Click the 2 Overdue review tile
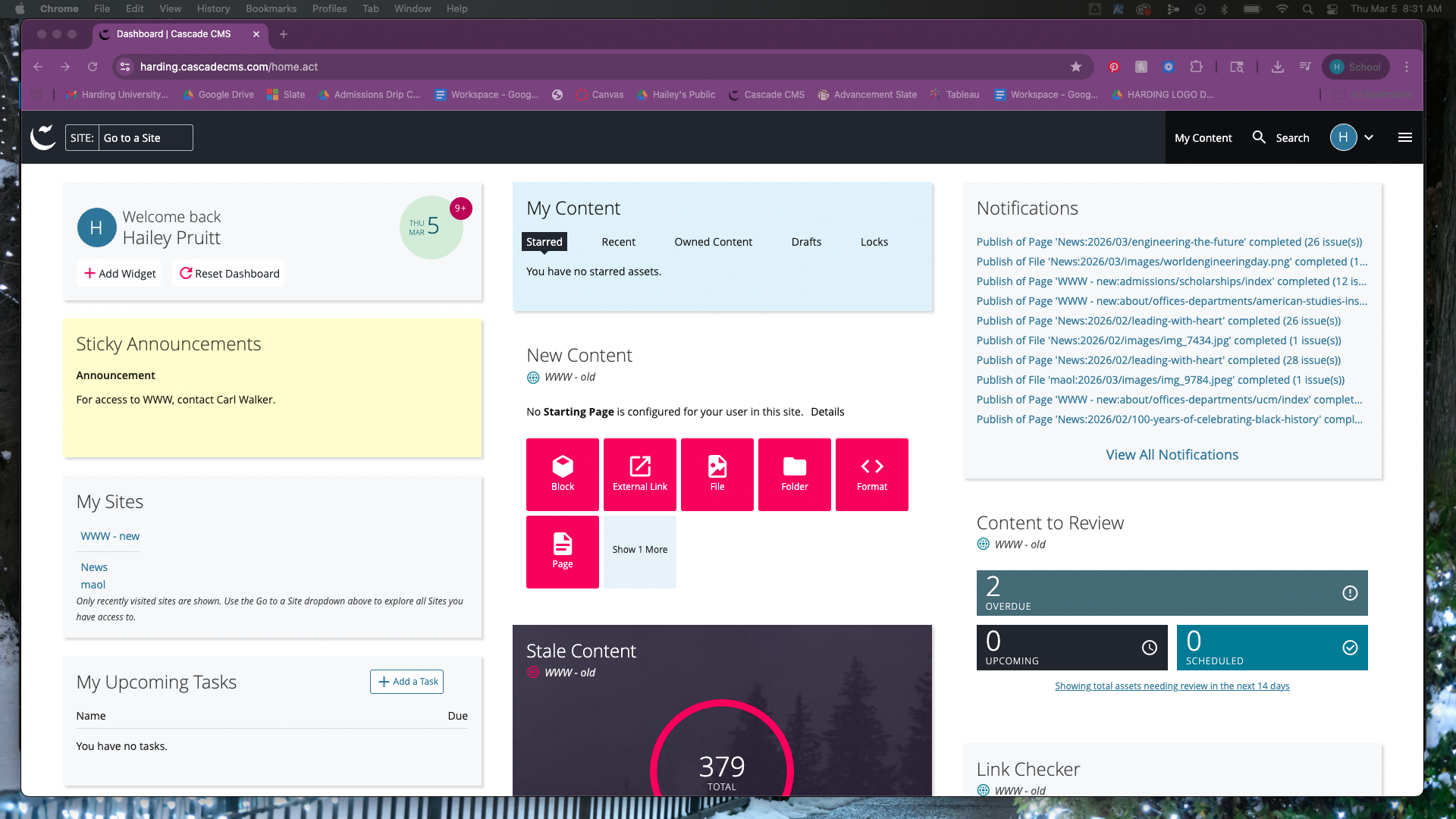1456x819 pixels. [1172, 593]
